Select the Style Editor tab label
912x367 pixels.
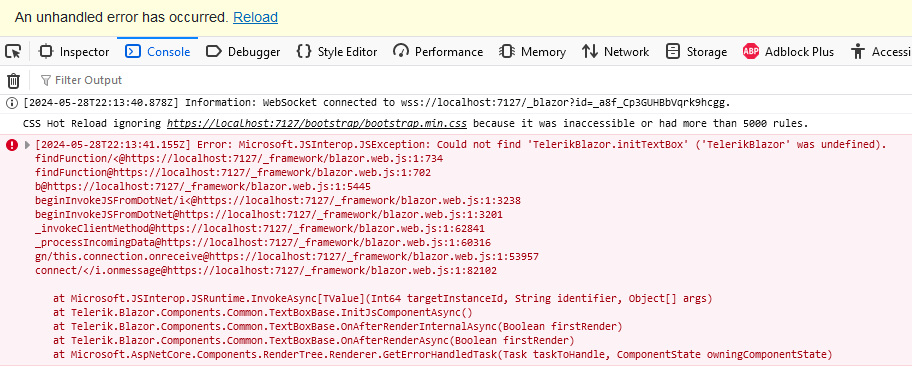pyautogui.click(x=347, y=52)
